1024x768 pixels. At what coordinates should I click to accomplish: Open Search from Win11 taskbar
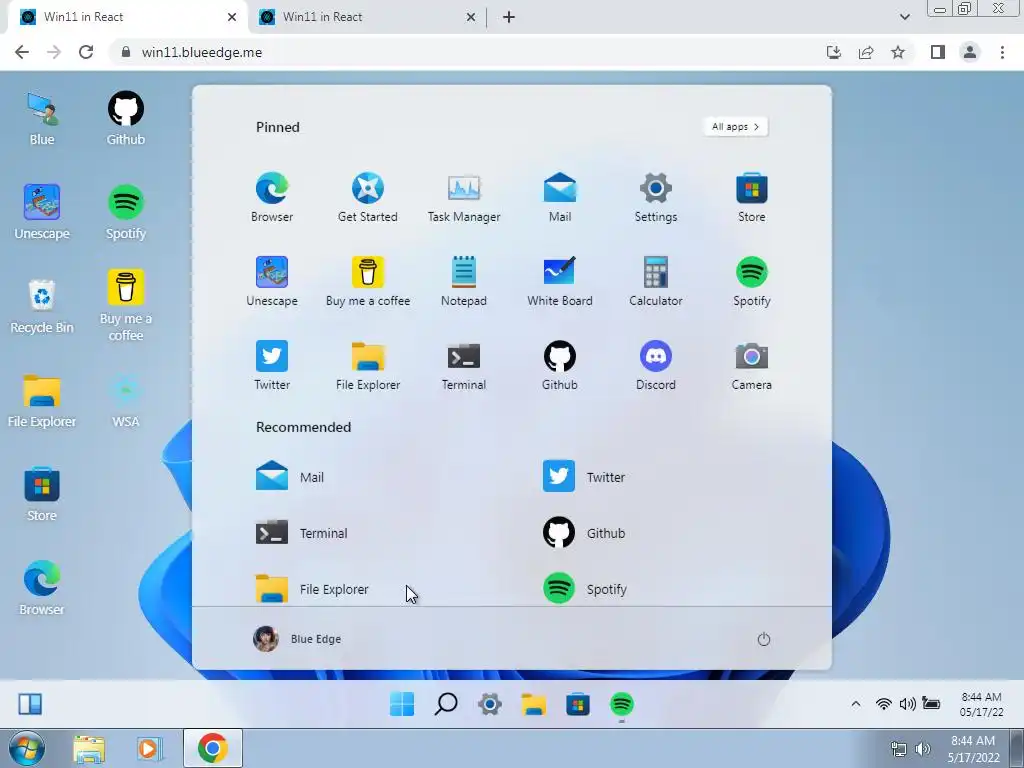click(x=446, y=704)
